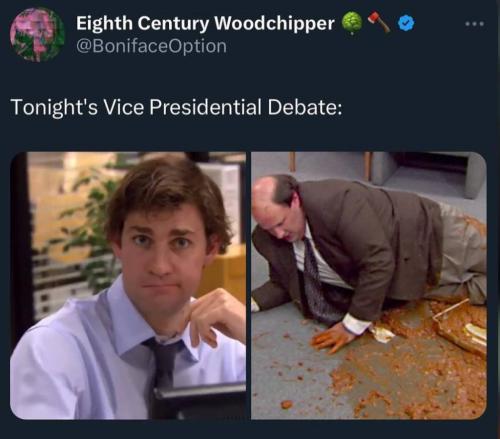This screenshot has width=500, height=439.
Task: Click the word "Woodchipper" in display name
Action: coord(274,23)
